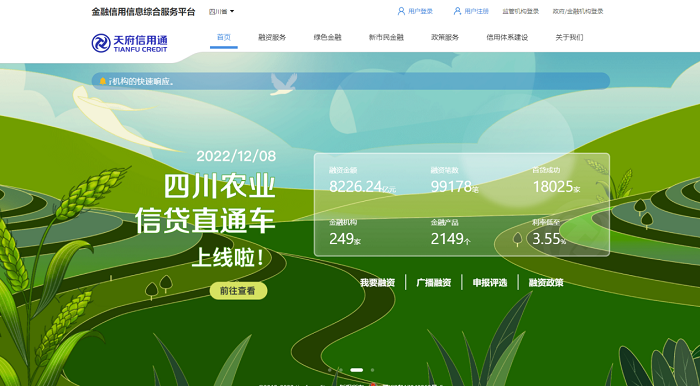
Task: Select the active elongated carousel indicator
Action: point(357,370)
